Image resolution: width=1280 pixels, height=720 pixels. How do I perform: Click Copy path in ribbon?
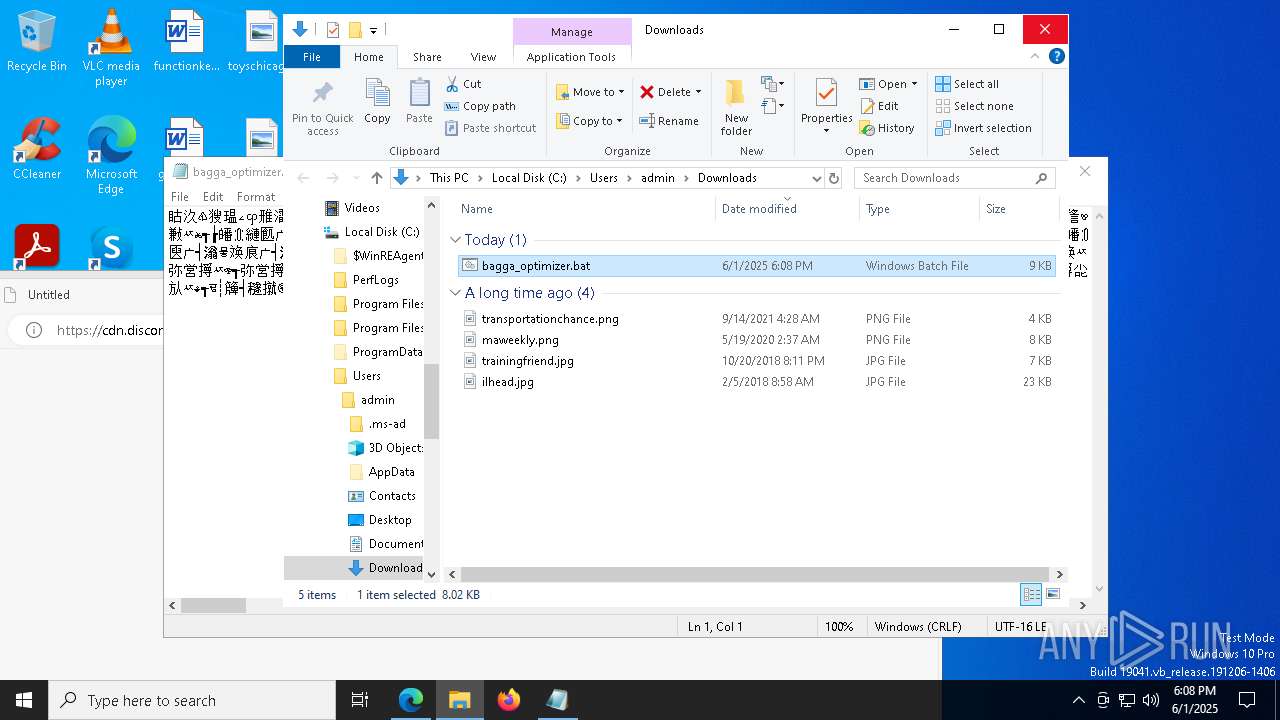(480, 106)
